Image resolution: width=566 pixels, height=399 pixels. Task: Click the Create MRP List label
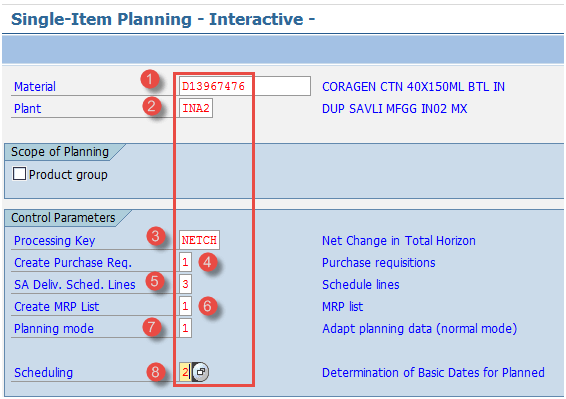(56, 307)
